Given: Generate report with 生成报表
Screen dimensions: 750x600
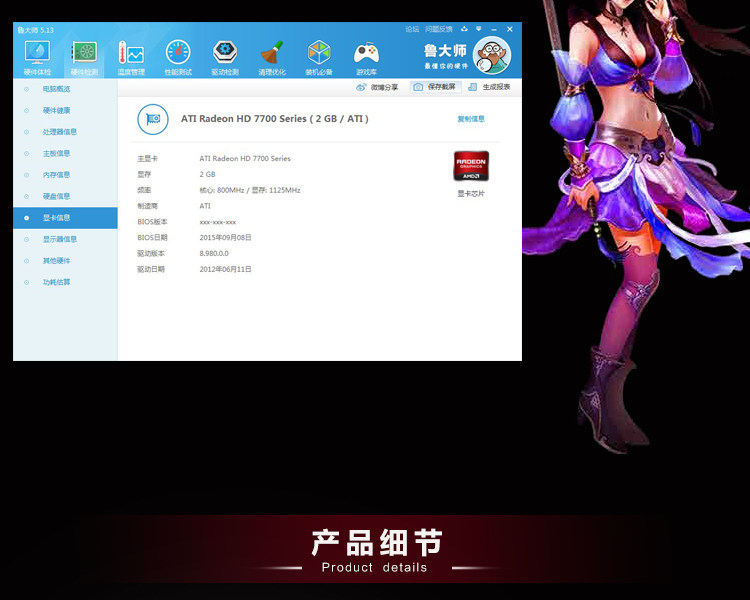Looking at the screenshot, I should coord(489,87).
